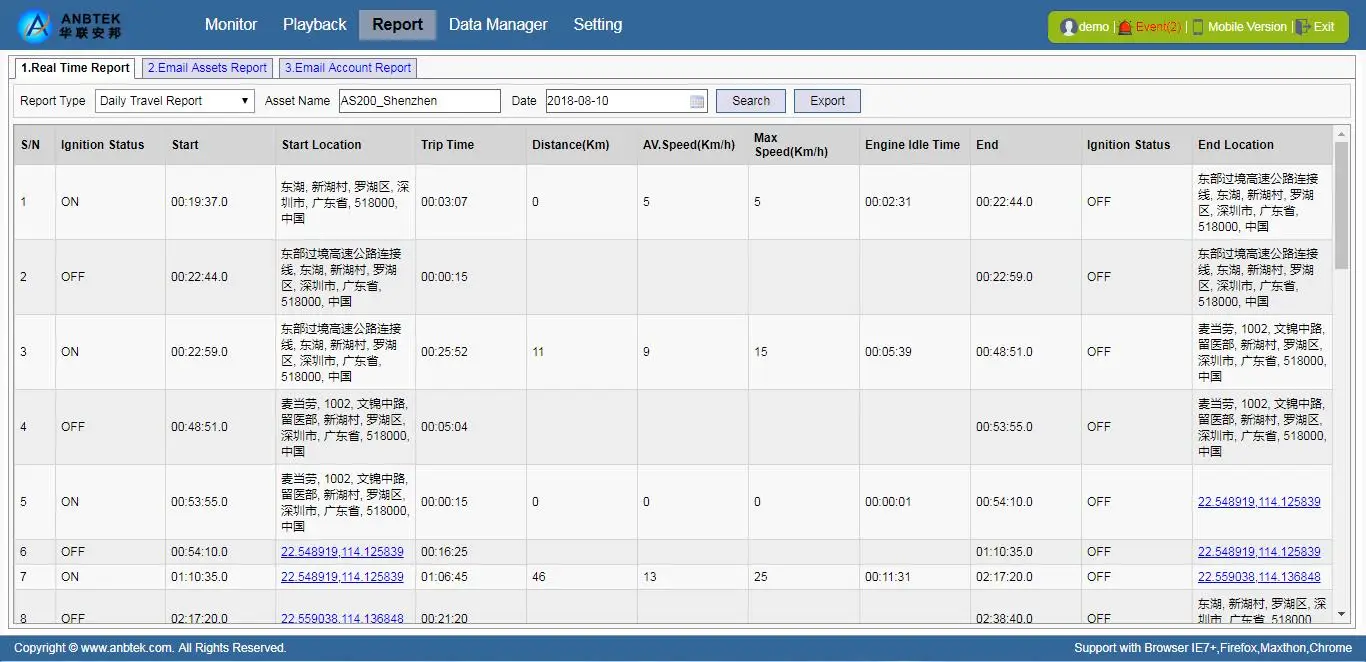Viewport: 1366px width, 662px height.
Task: Open the date picker calendar icon
Action: (x=697, y=101)
